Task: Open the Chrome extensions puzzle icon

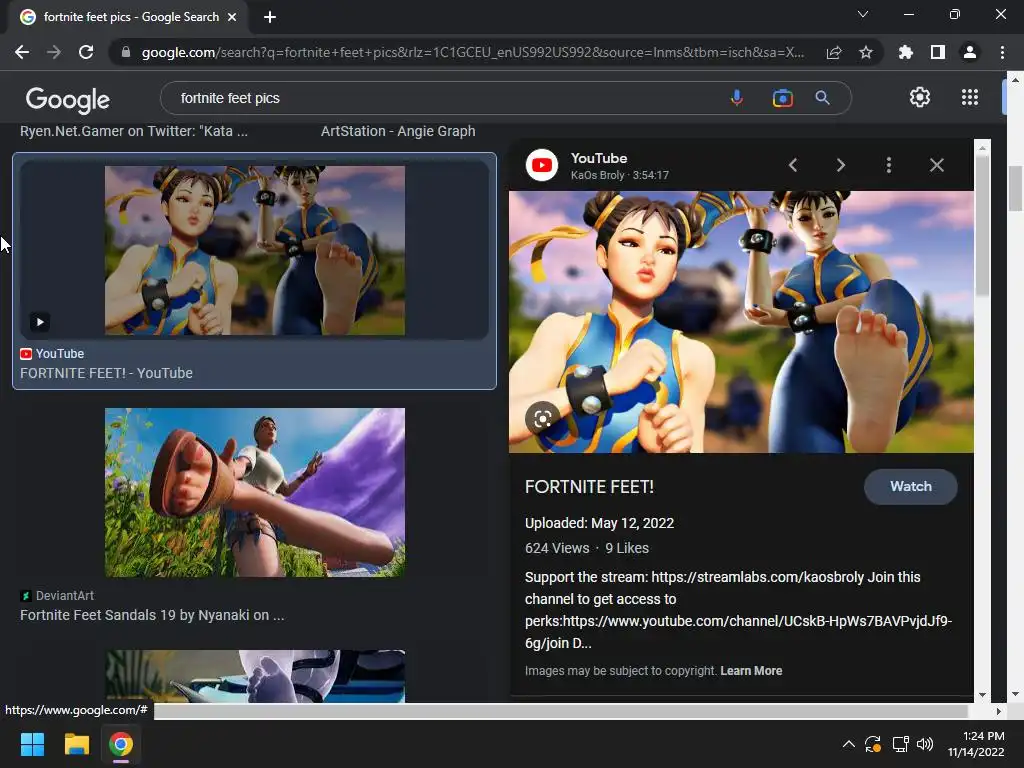Action: point(906,52)
